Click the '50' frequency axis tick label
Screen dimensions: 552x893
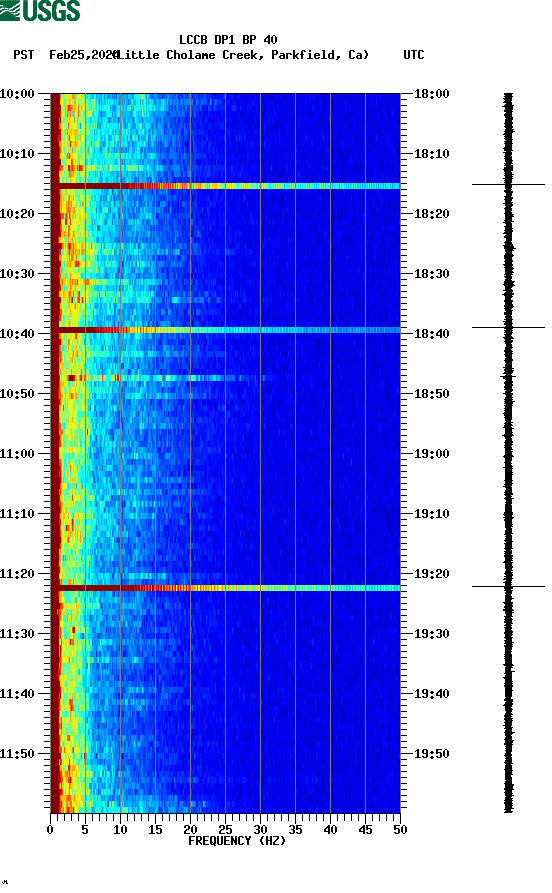[x=400, y=830]
